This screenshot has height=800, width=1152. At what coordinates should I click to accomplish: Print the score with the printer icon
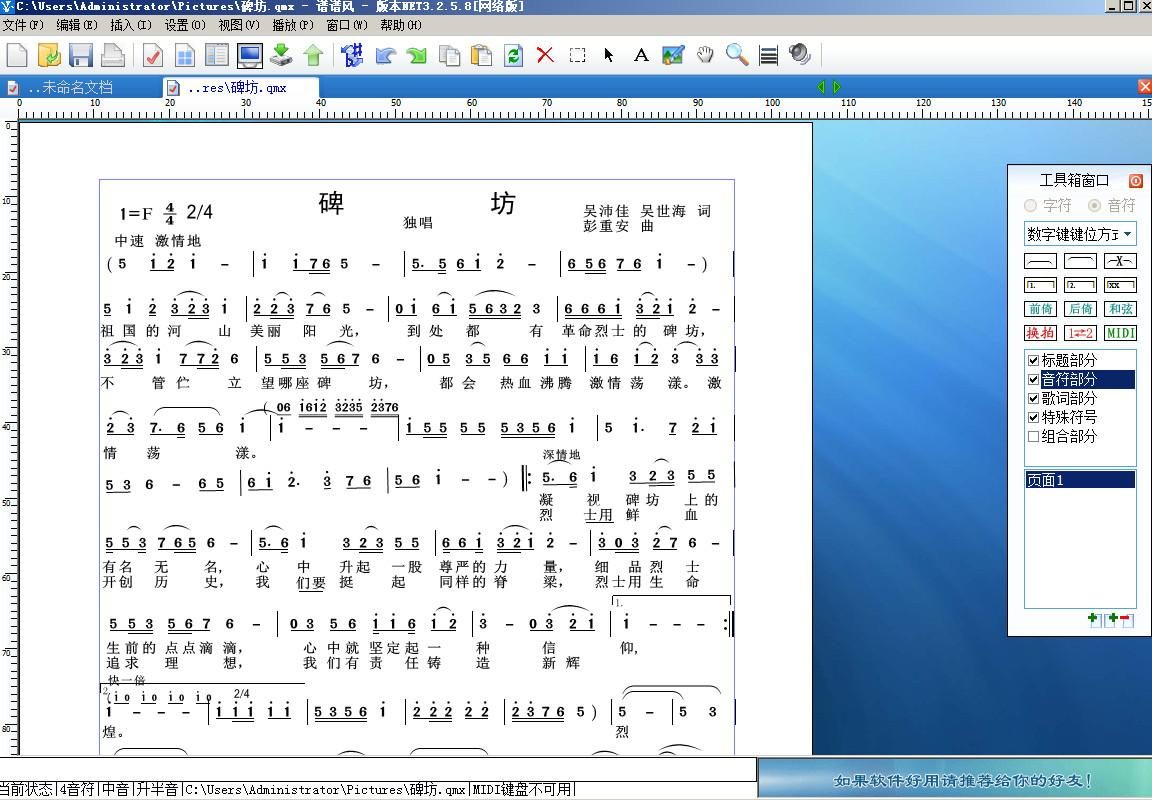(112, 55)
